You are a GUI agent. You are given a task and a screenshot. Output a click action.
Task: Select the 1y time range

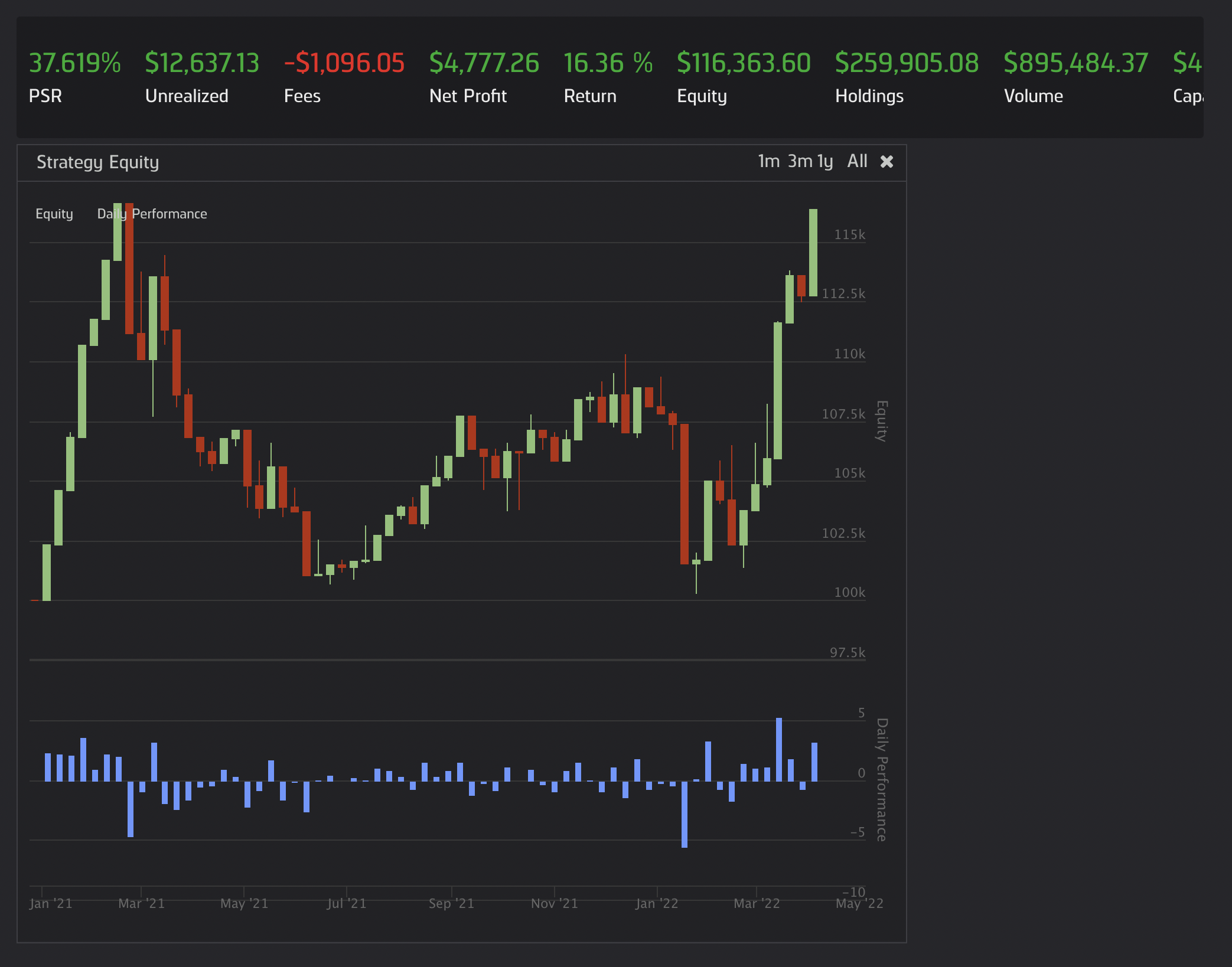[825, 161]
